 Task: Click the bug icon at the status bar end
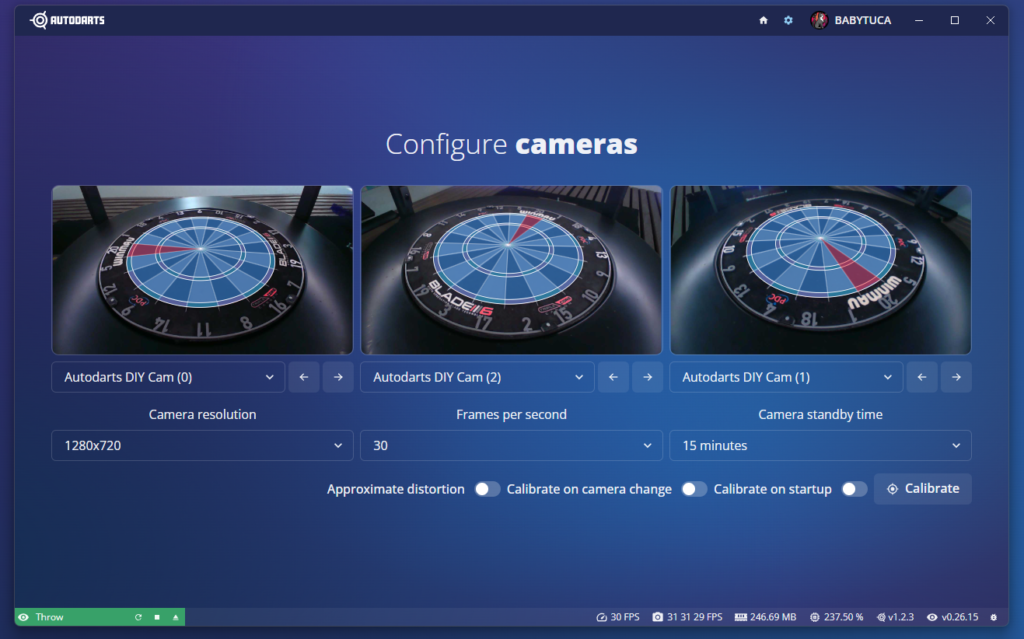[x=993, y=618]
